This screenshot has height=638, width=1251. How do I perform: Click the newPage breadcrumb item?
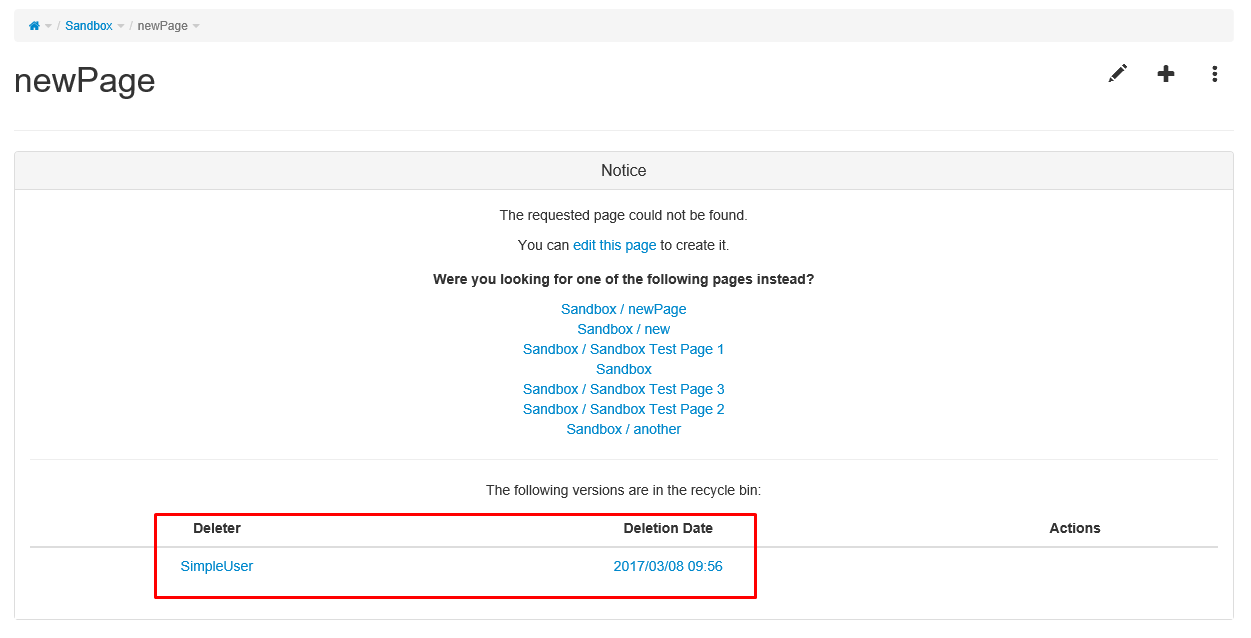tap(163, 26)
